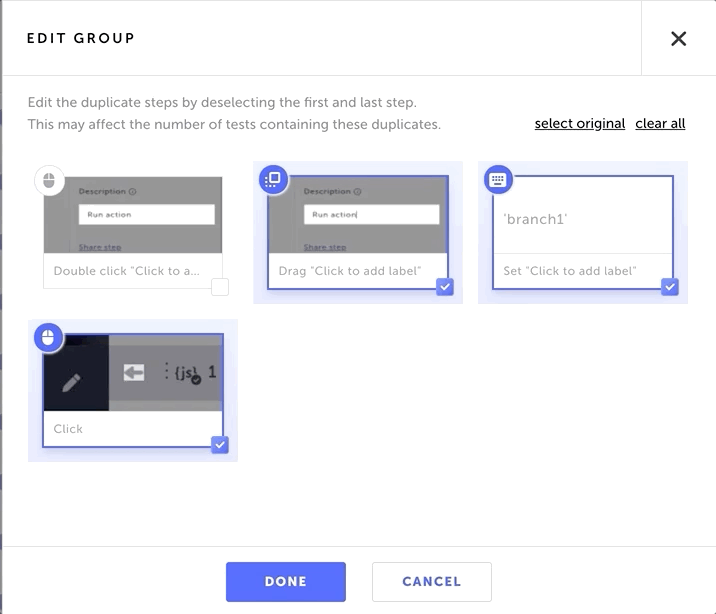Click the drag icon on Drag step
Image resolution: width=716 pixels, height=614 pixels.
pos(274,179)
